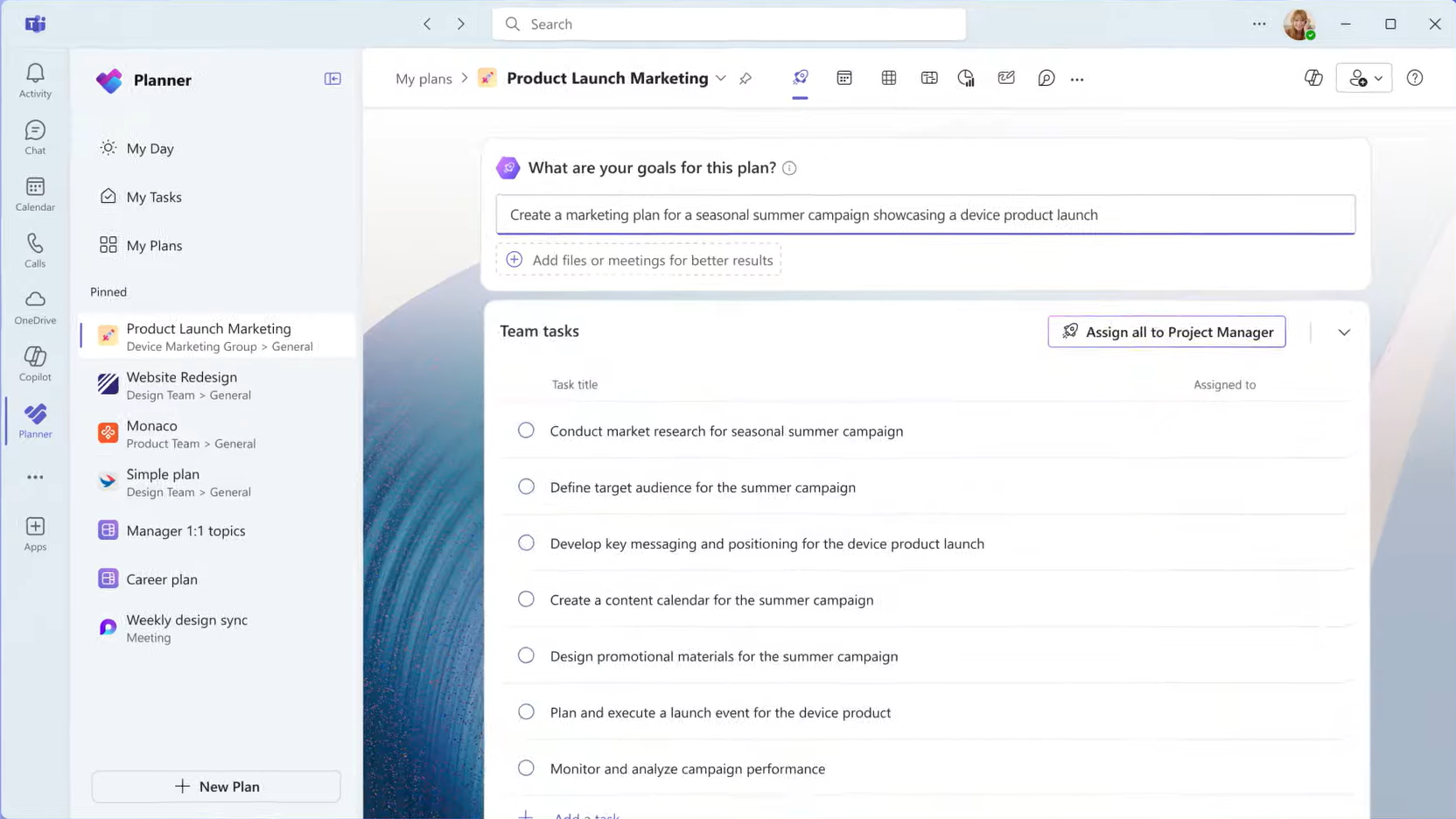Open OneDrive from the Teams rail
The height and width of the screenshot is (819, 1456).
pyautogui.click(x=35, y=307)
